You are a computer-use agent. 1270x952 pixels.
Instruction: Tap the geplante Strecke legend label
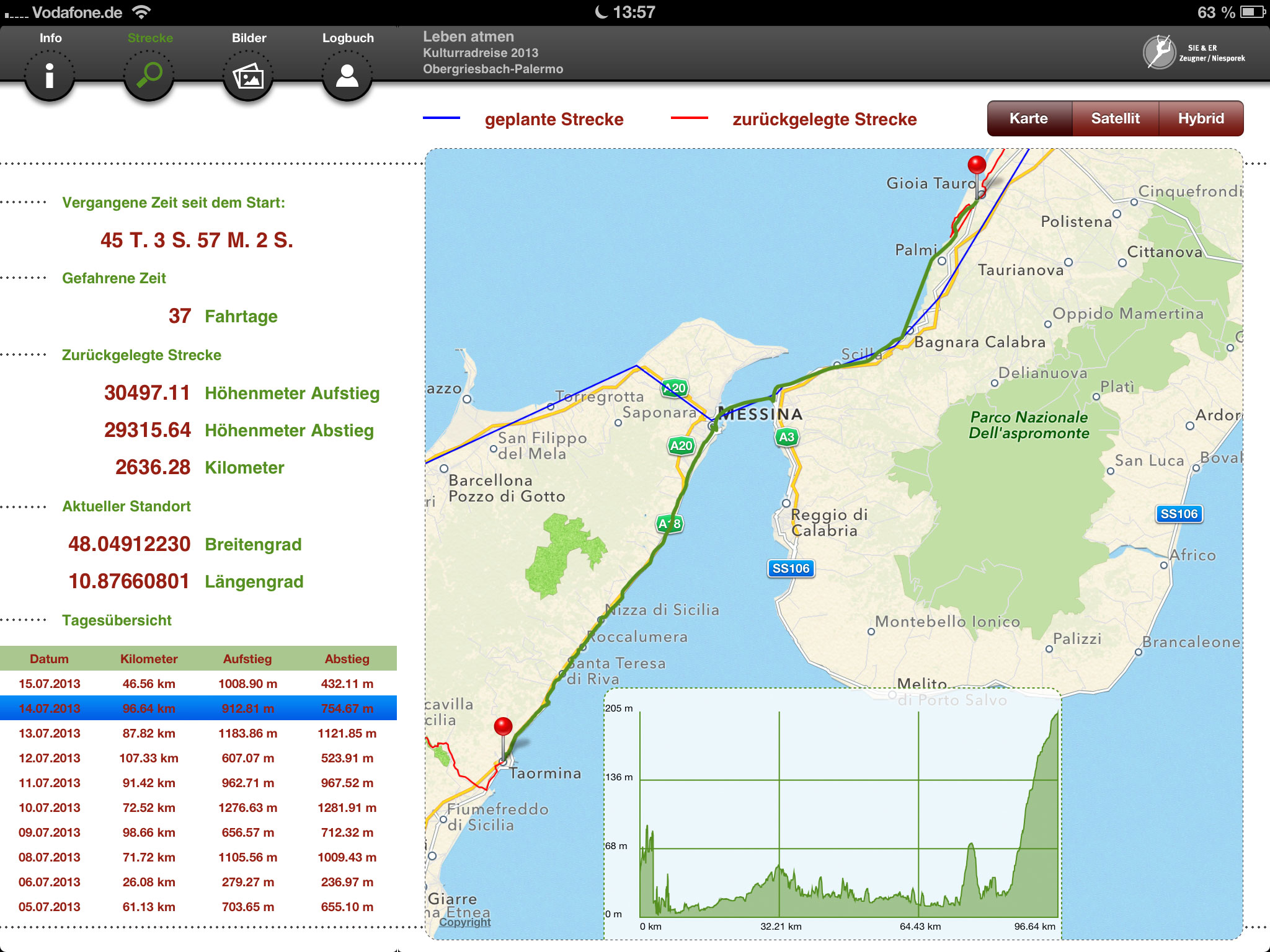click(554, 119)
